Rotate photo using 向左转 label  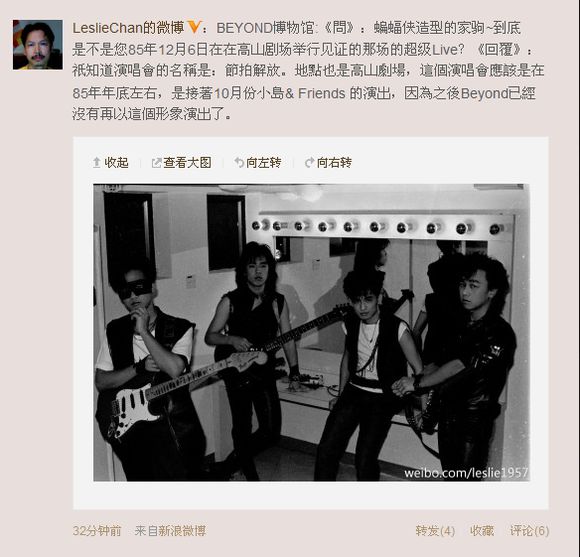(263, 163)
